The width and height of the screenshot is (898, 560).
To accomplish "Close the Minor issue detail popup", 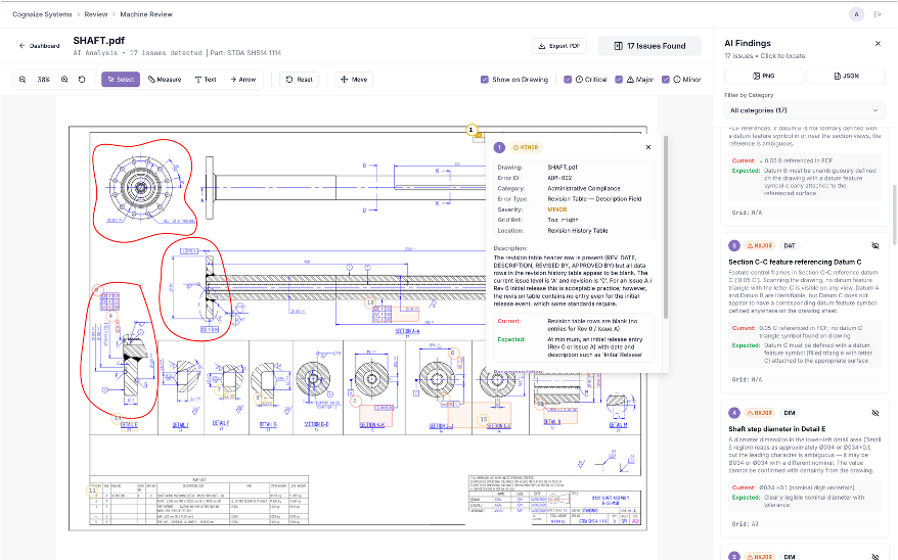I will click(648, 147).
